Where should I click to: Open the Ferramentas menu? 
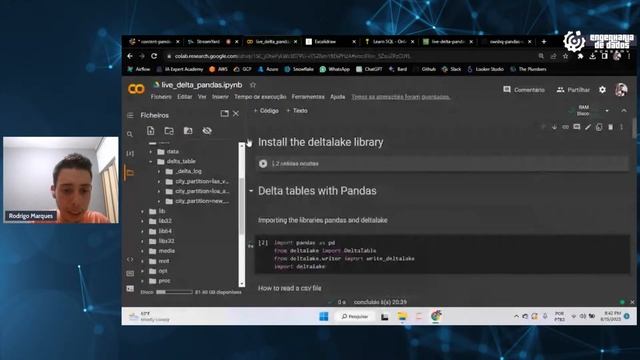pos(308,97)
